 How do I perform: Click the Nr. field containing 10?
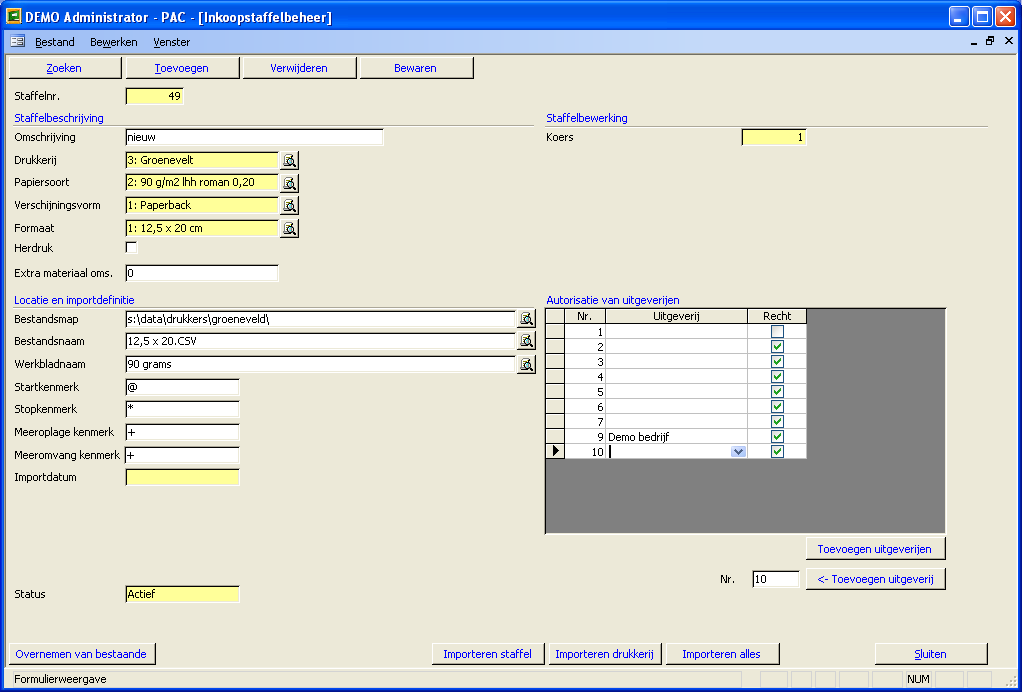(776, 579)
